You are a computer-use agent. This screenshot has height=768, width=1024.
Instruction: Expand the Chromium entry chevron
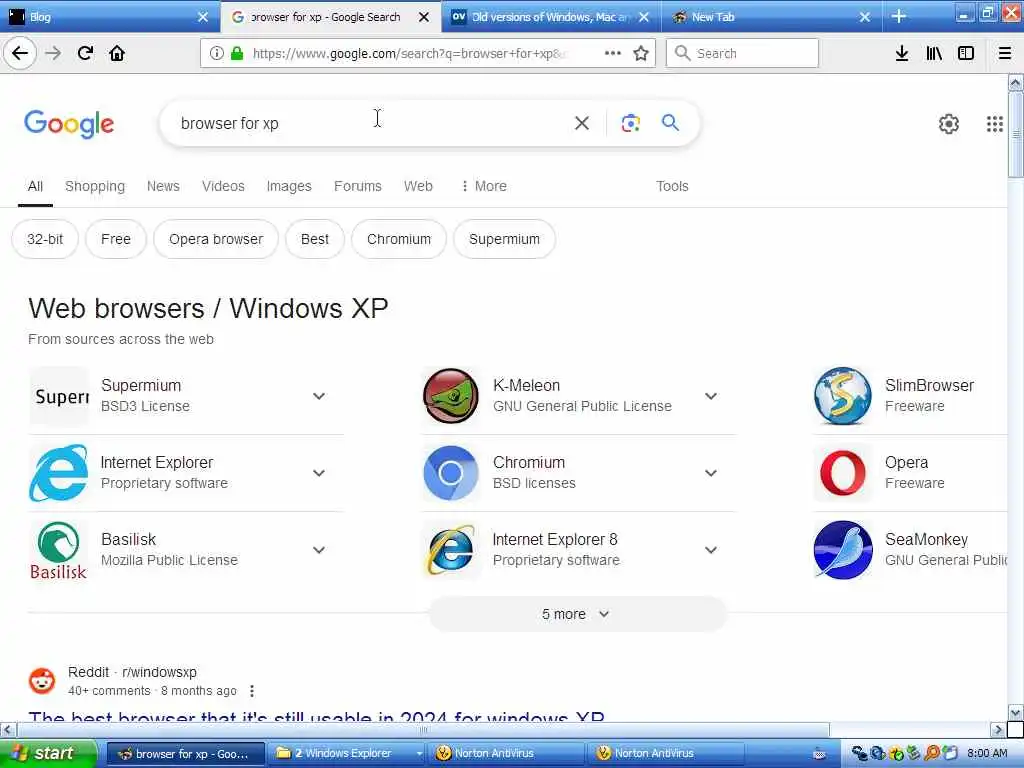pyautogui.click(x=711, y=473)
